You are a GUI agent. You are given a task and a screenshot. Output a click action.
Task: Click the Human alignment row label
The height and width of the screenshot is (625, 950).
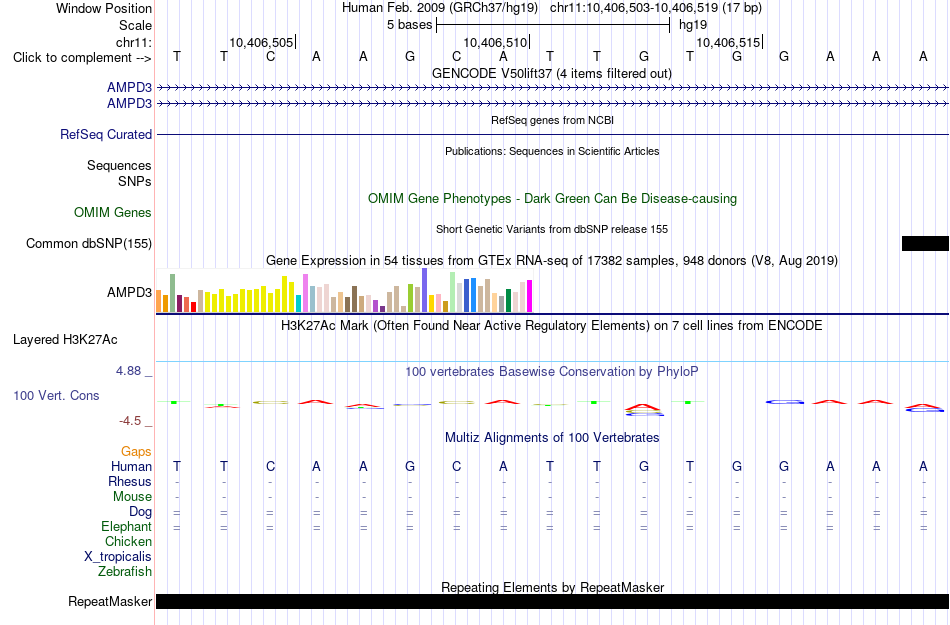(x=131, y=466)
